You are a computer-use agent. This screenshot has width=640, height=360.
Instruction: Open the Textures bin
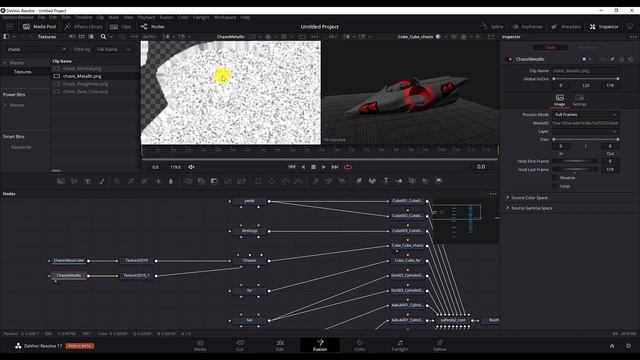pyautogui.click(x=23, y=71)
